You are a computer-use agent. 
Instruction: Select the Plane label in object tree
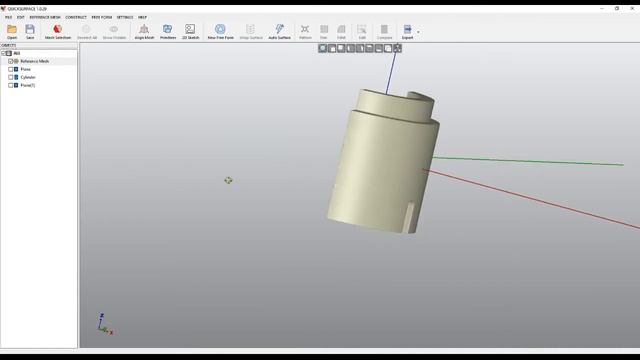point(26,69)
